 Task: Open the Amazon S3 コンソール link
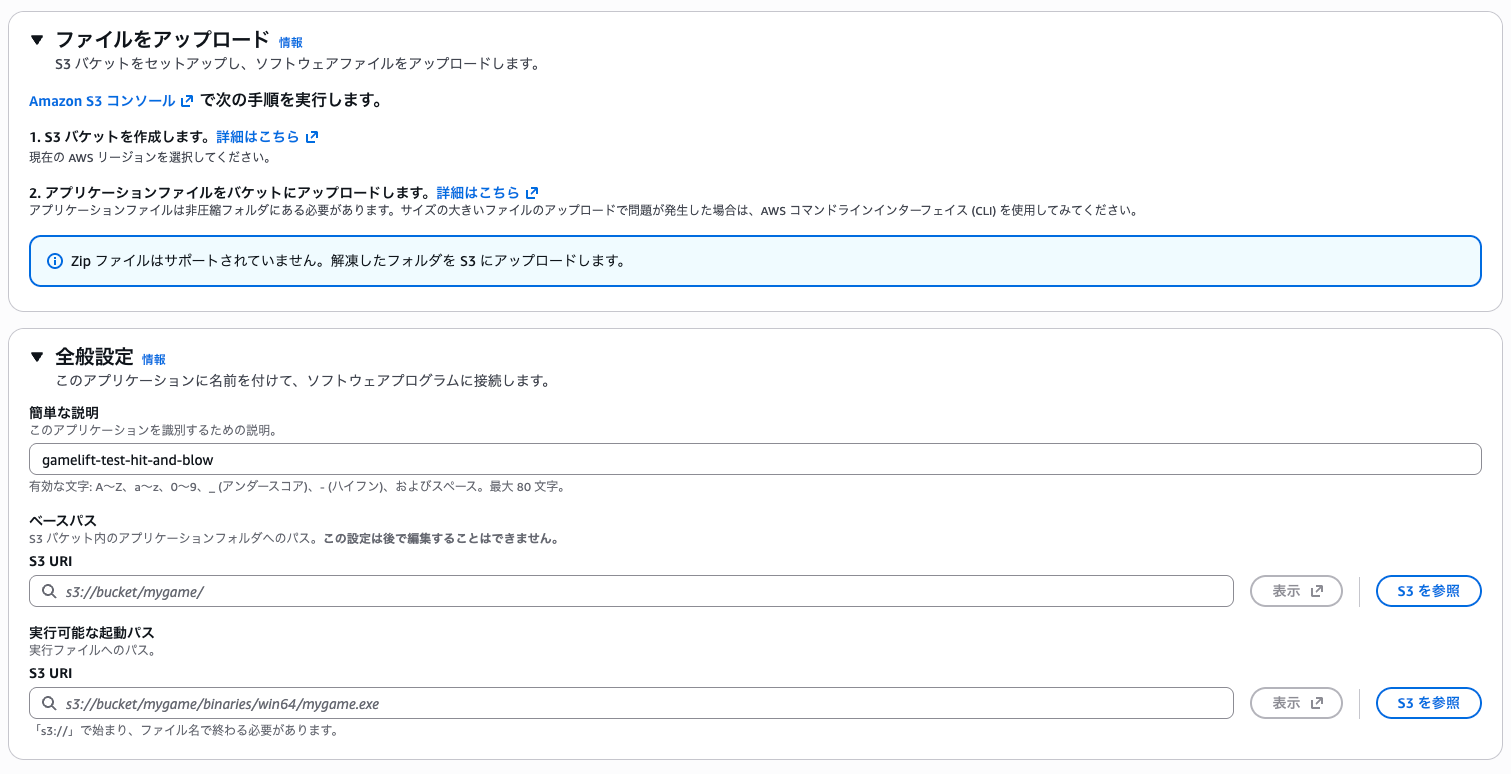coord(102,101)
